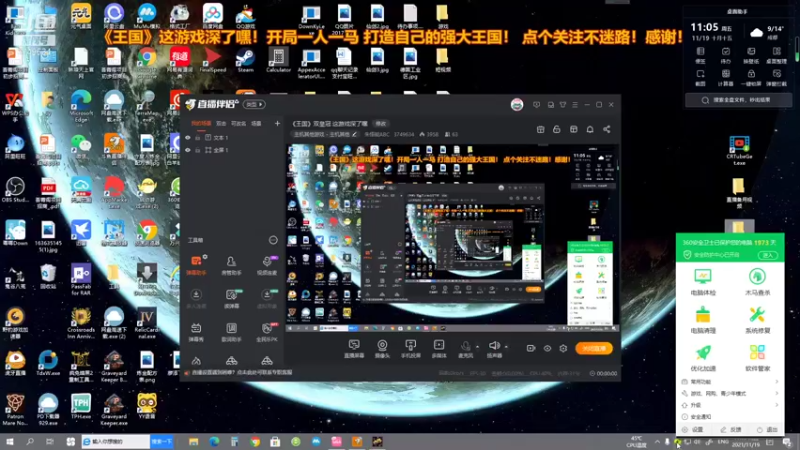Select the 文本 1 source row
The image size is (800, 450).
tap(232, 138)
